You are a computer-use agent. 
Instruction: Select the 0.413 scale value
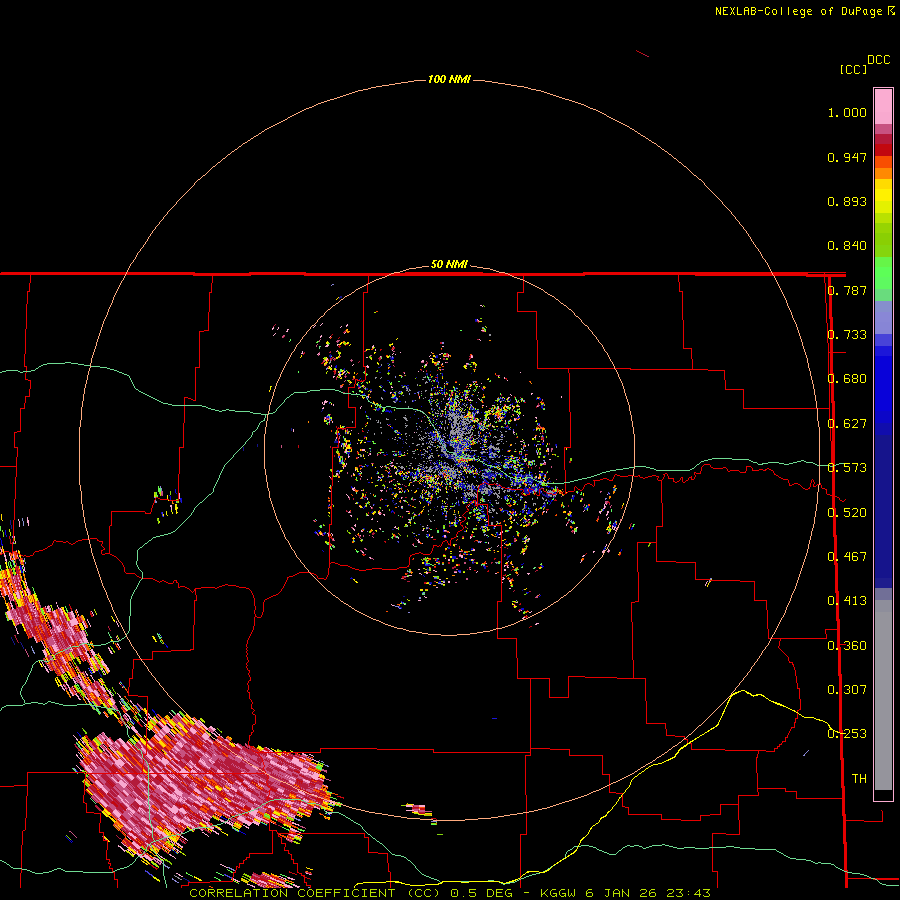click(x=847, y=601)
